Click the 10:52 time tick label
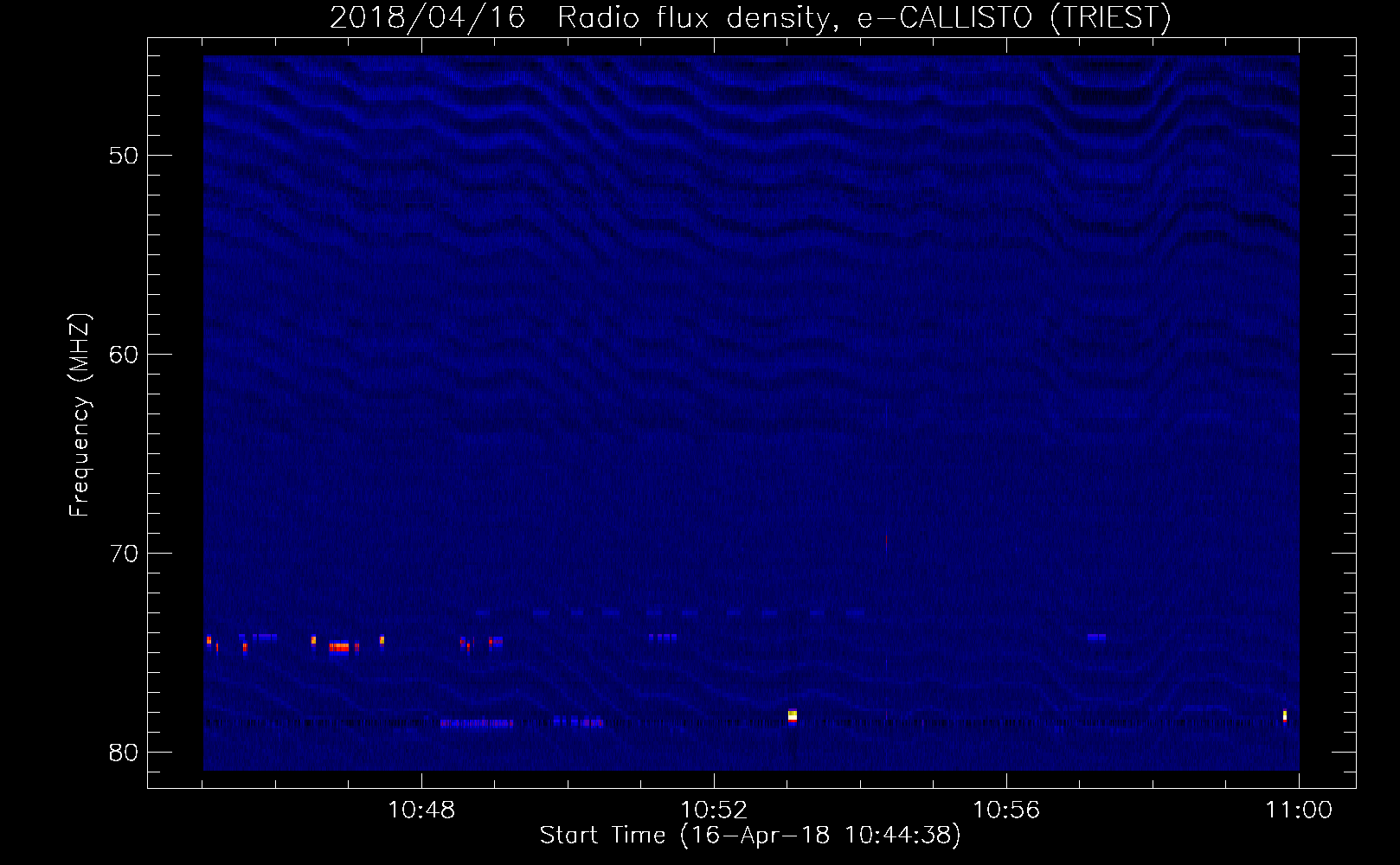 [714, 811]
